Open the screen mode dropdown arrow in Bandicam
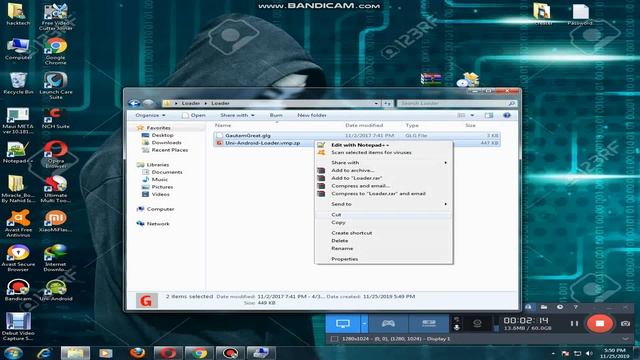640x360 pixels. point(364,324)
